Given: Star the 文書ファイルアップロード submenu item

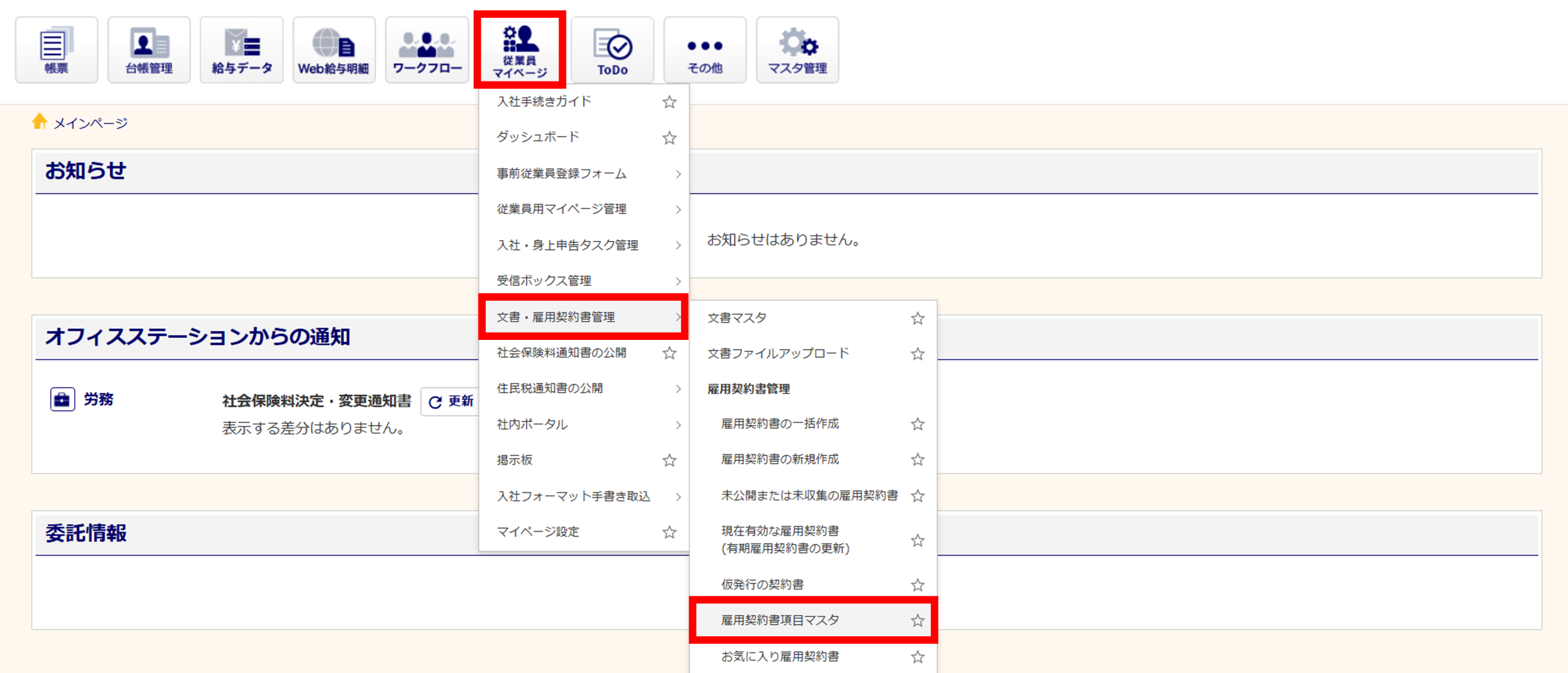Looking at the screenshot, I should 918,353.
